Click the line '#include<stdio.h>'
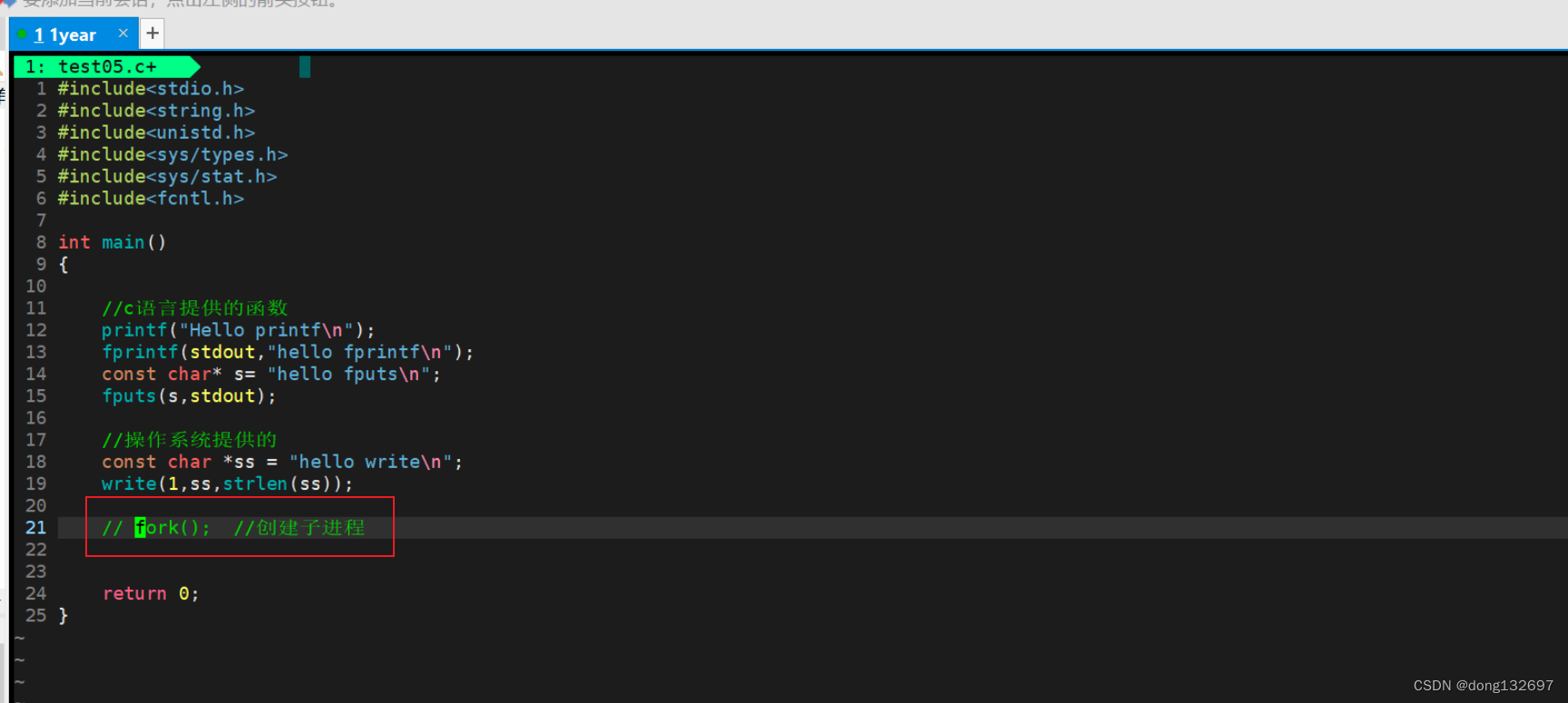 (151, 89)
